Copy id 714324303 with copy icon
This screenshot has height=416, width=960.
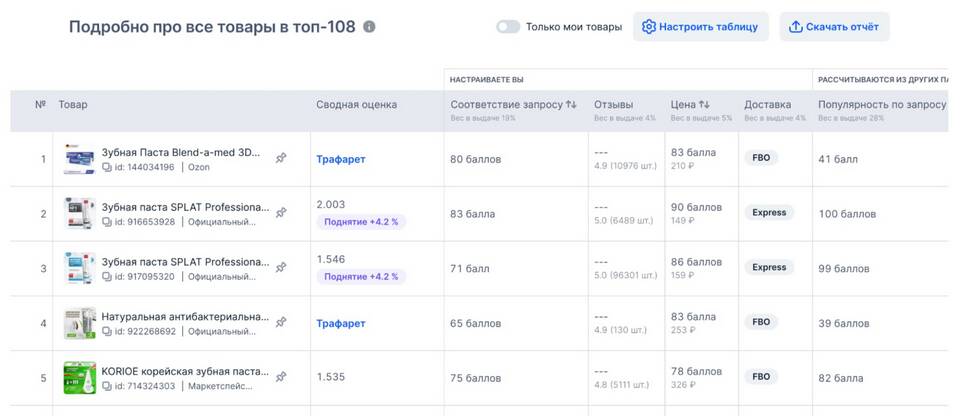(x=107, y=386)
